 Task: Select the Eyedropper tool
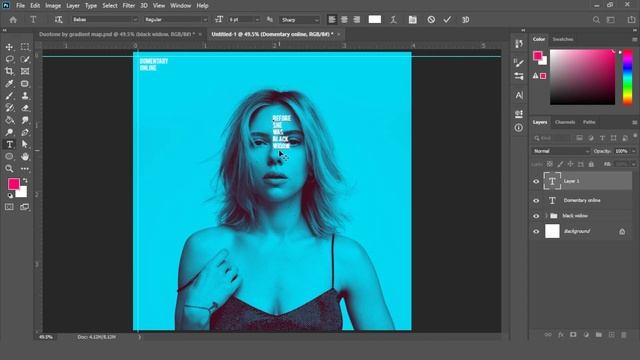click(x=9, y=84)
